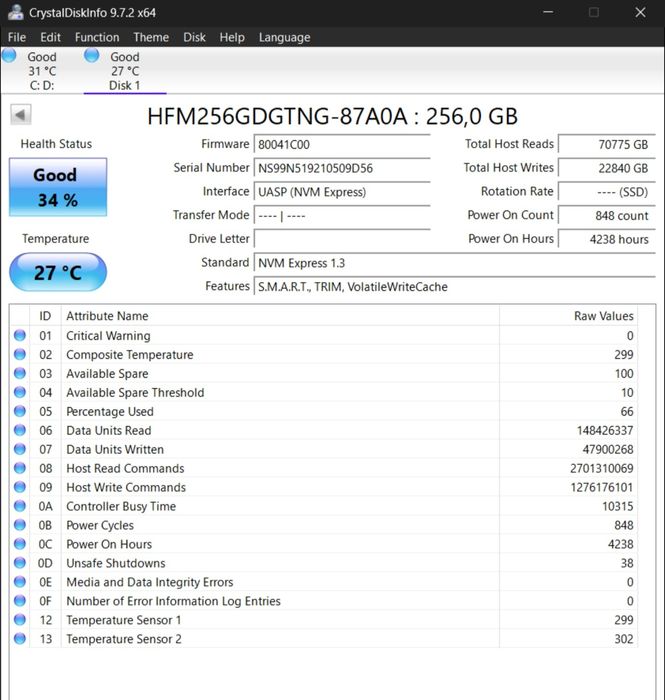Click the Interface field UASP (NVM Express)

coord(342,192)
